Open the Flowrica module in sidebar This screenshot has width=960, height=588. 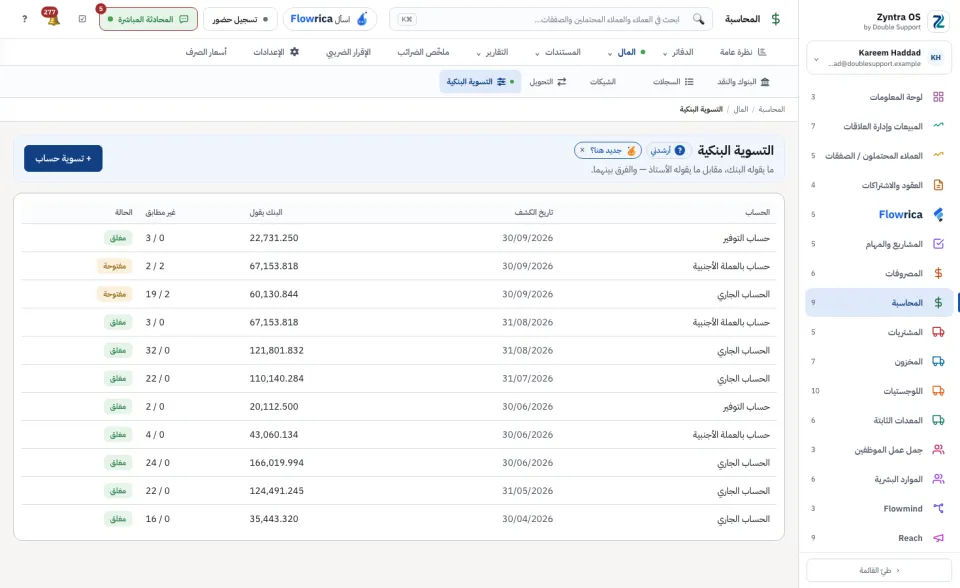click(x=879, y=214)
